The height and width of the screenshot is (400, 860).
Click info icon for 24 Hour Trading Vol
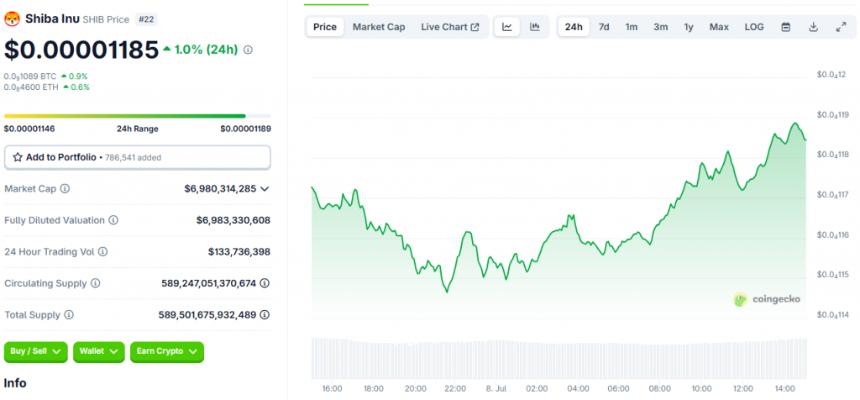point(103,252)
